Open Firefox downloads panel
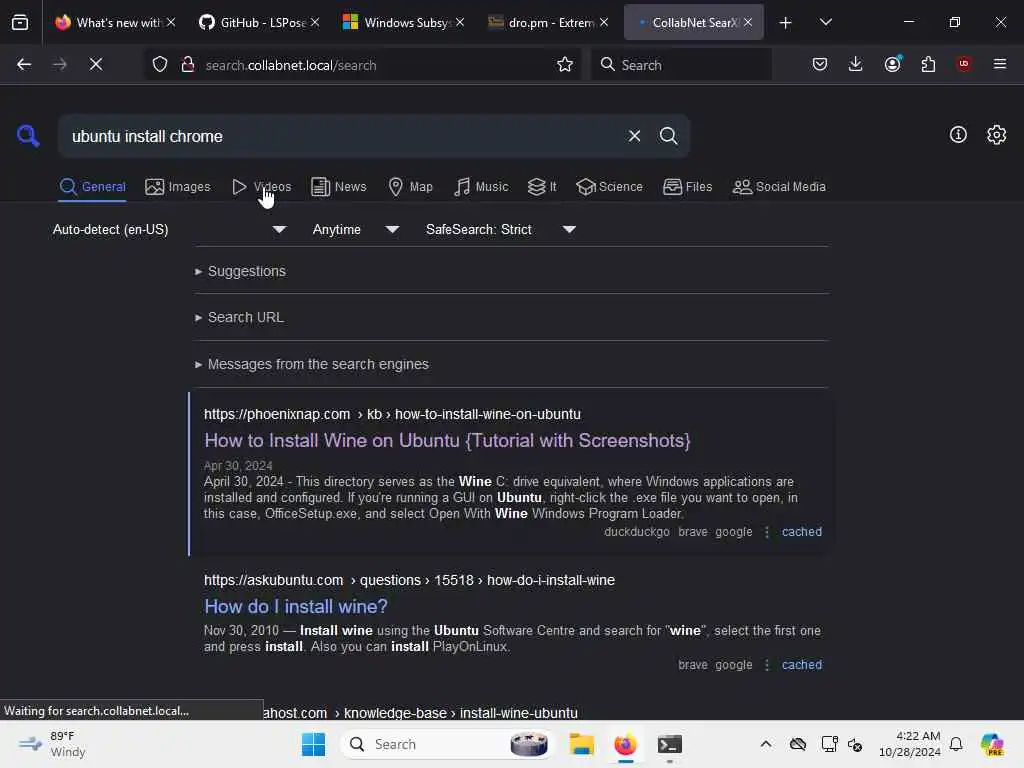 pos(856,64)
